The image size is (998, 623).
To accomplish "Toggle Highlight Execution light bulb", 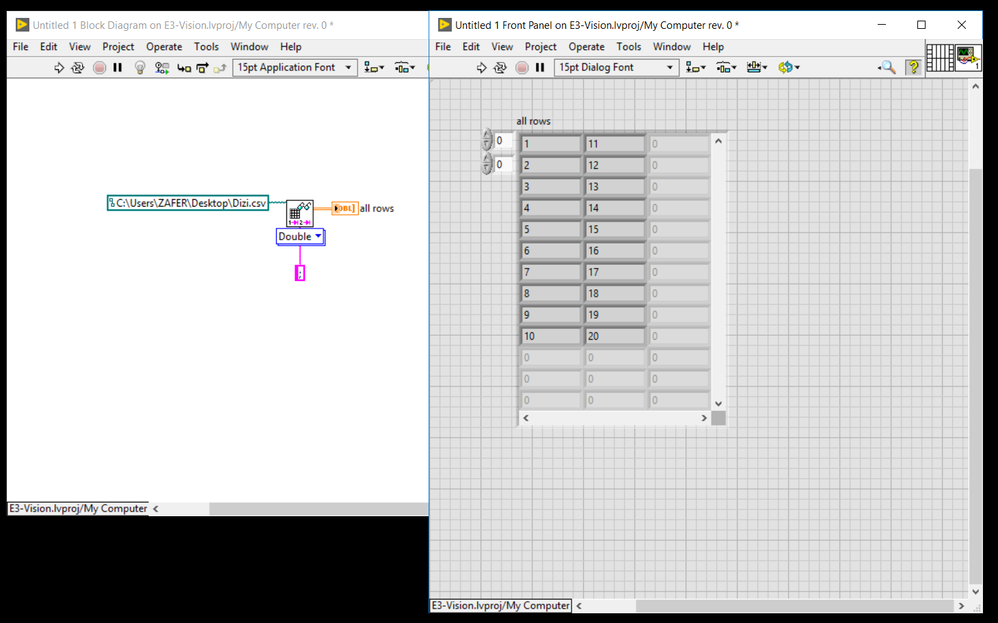I will 140,67.
